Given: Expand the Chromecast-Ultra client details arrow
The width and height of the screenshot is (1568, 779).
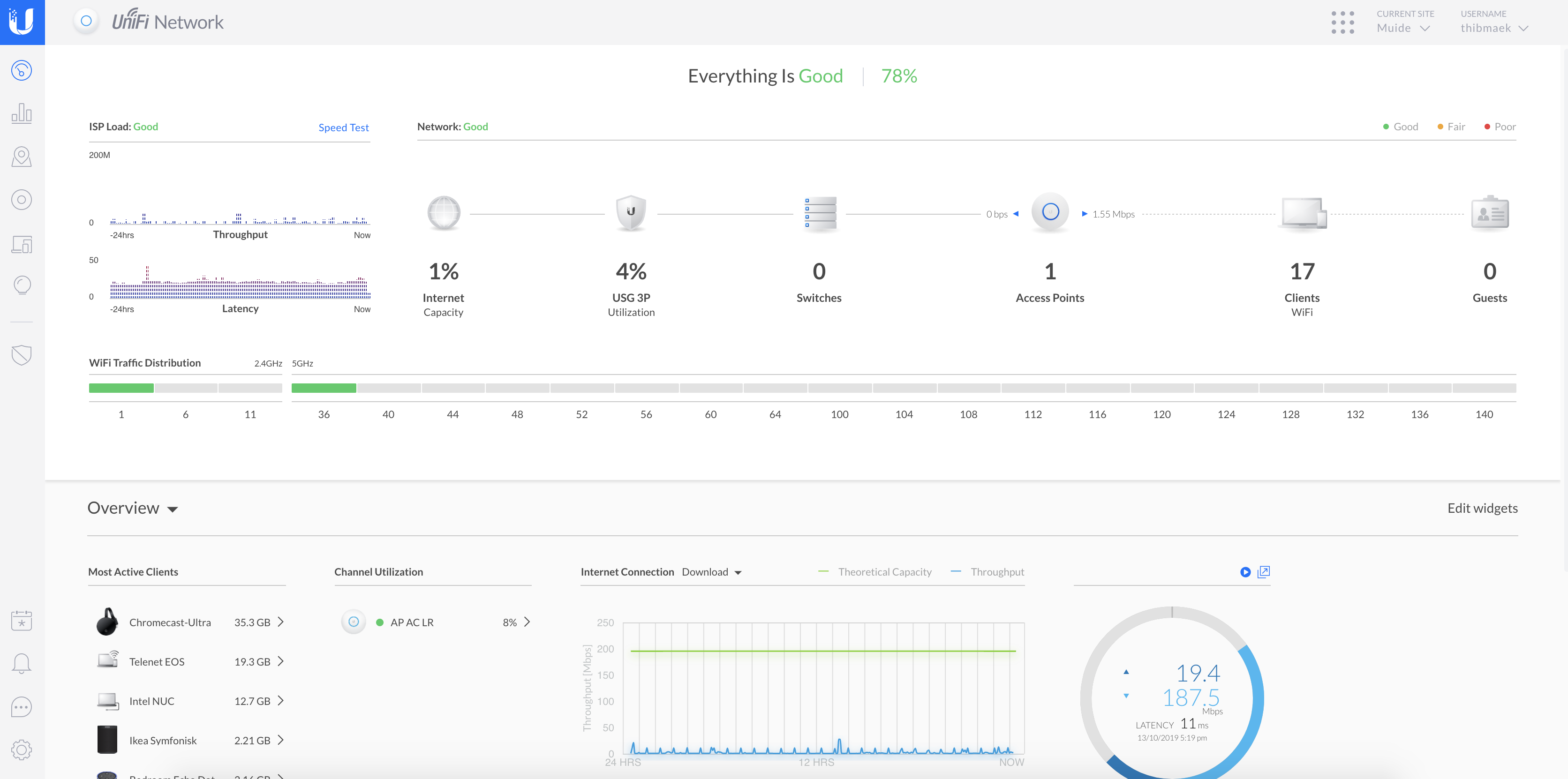Looking at the screenshot, I should 280,622.
